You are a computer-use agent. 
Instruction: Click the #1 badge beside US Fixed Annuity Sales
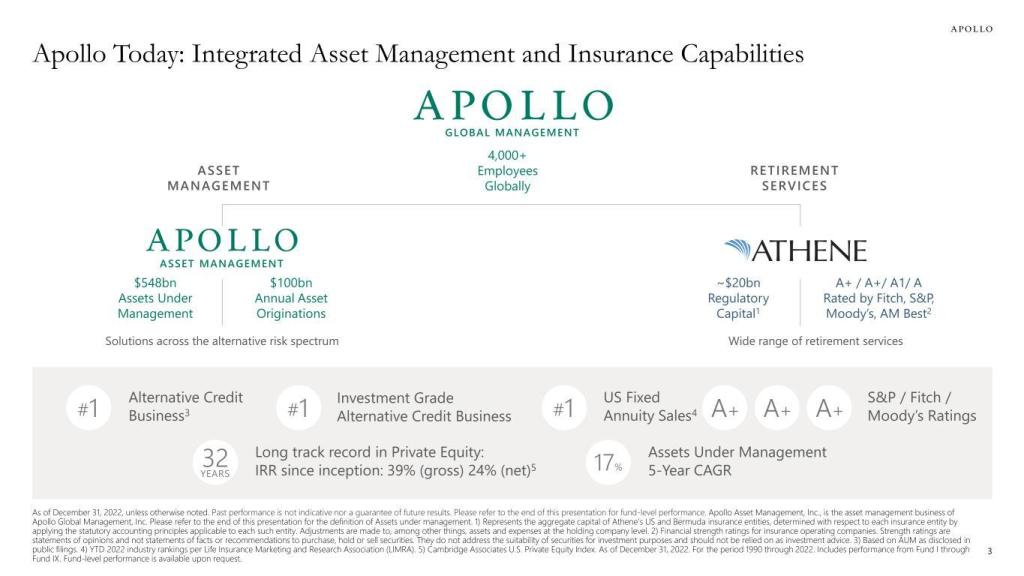pos(564,409)
